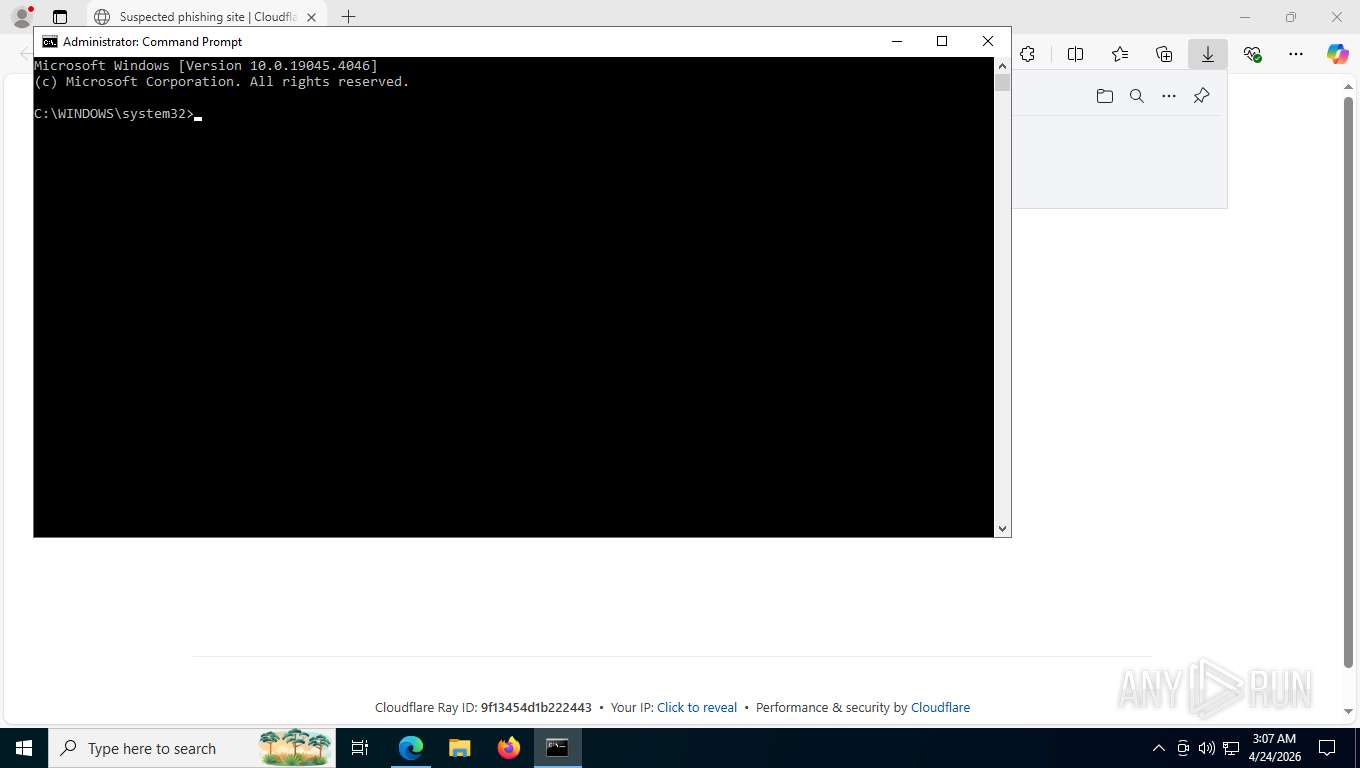Image resolution: width=1360 pixels, height=768 pixels.
Task: Open more options in Downloads panel
Action: 1169,96
